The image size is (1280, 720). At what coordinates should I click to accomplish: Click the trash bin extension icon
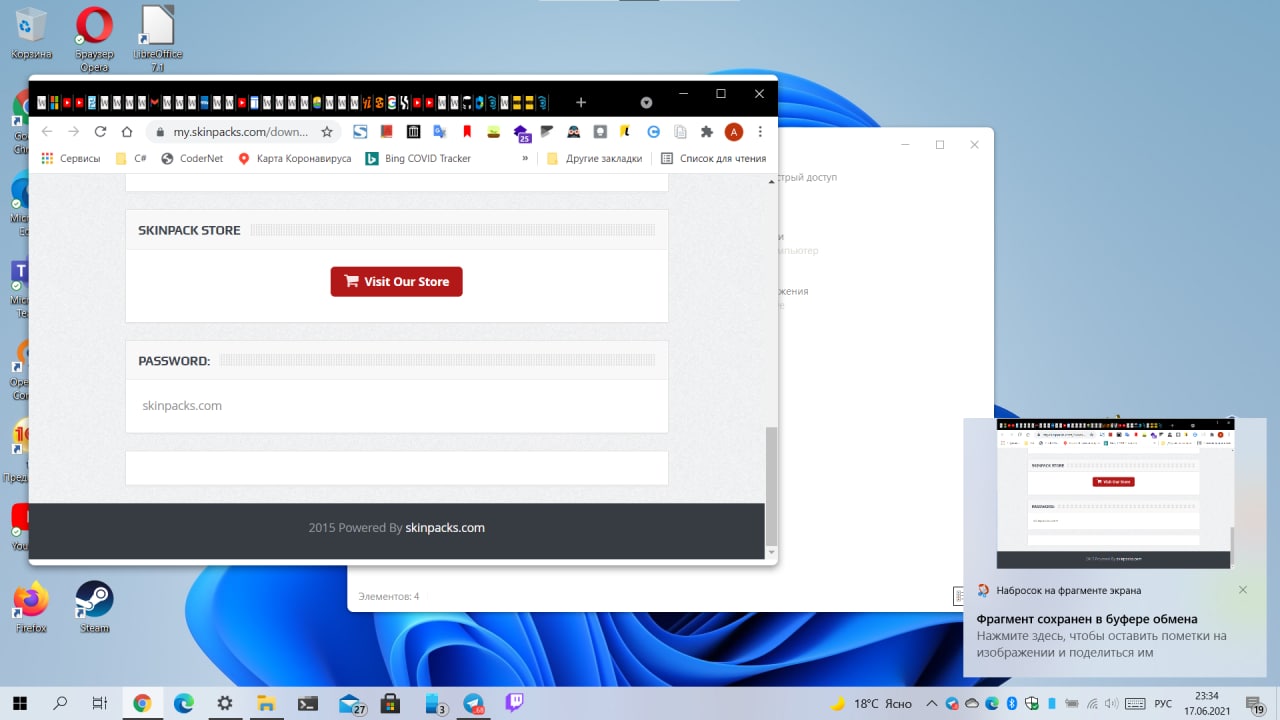(x=413, y=132)
